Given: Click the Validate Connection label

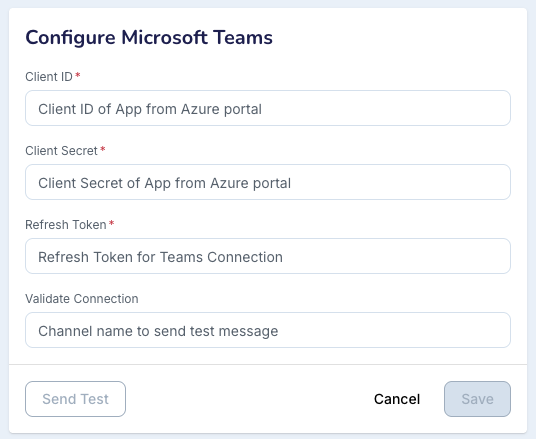Looking at the screenshot, I should pos(82,298).
